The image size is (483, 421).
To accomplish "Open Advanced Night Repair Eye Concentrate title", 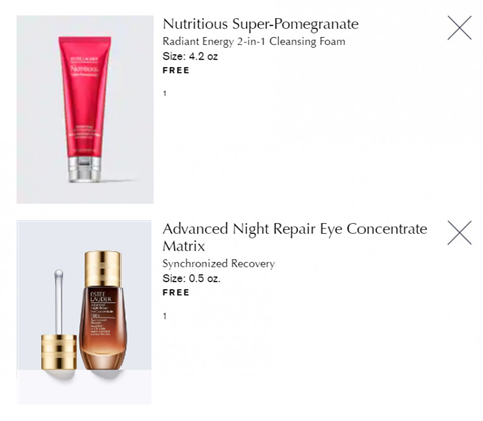I will pyautogui.click(x=295, y=237).
